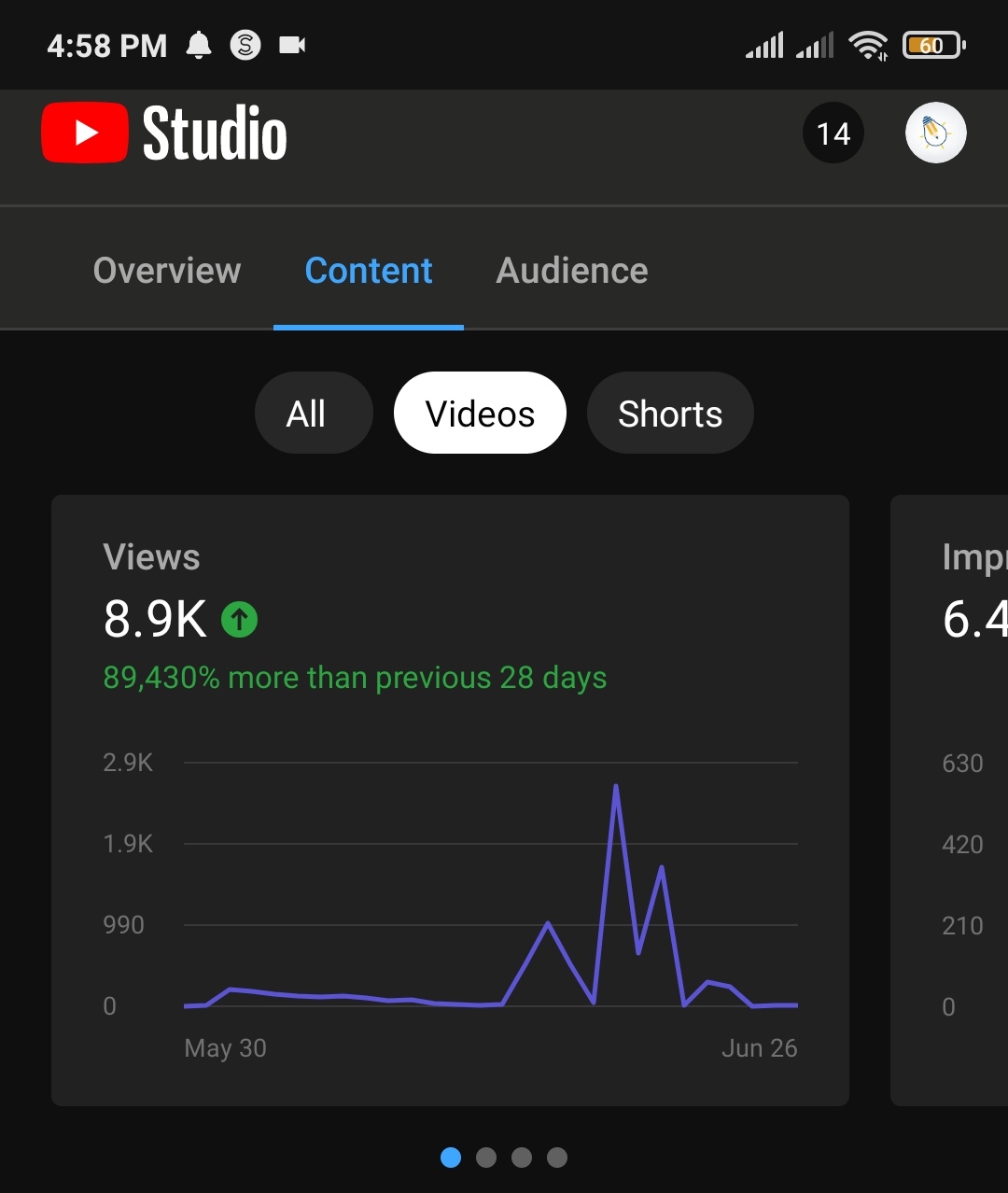Tap the Jun 26 axis label
Viewport: 1008px width, 1193px height.
tap(759, 1048)
